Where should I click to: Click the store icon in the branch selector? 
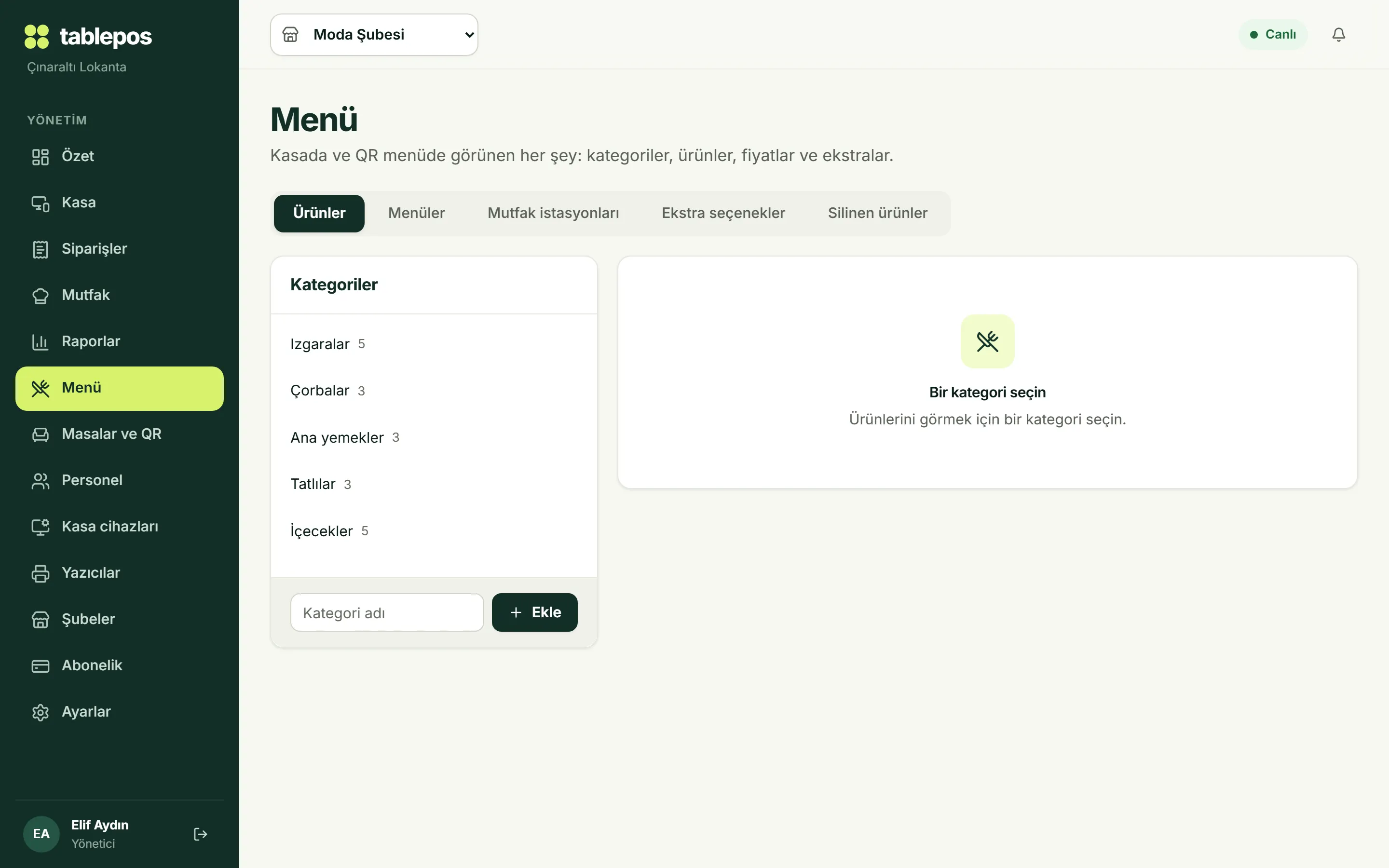pos(290,35)
